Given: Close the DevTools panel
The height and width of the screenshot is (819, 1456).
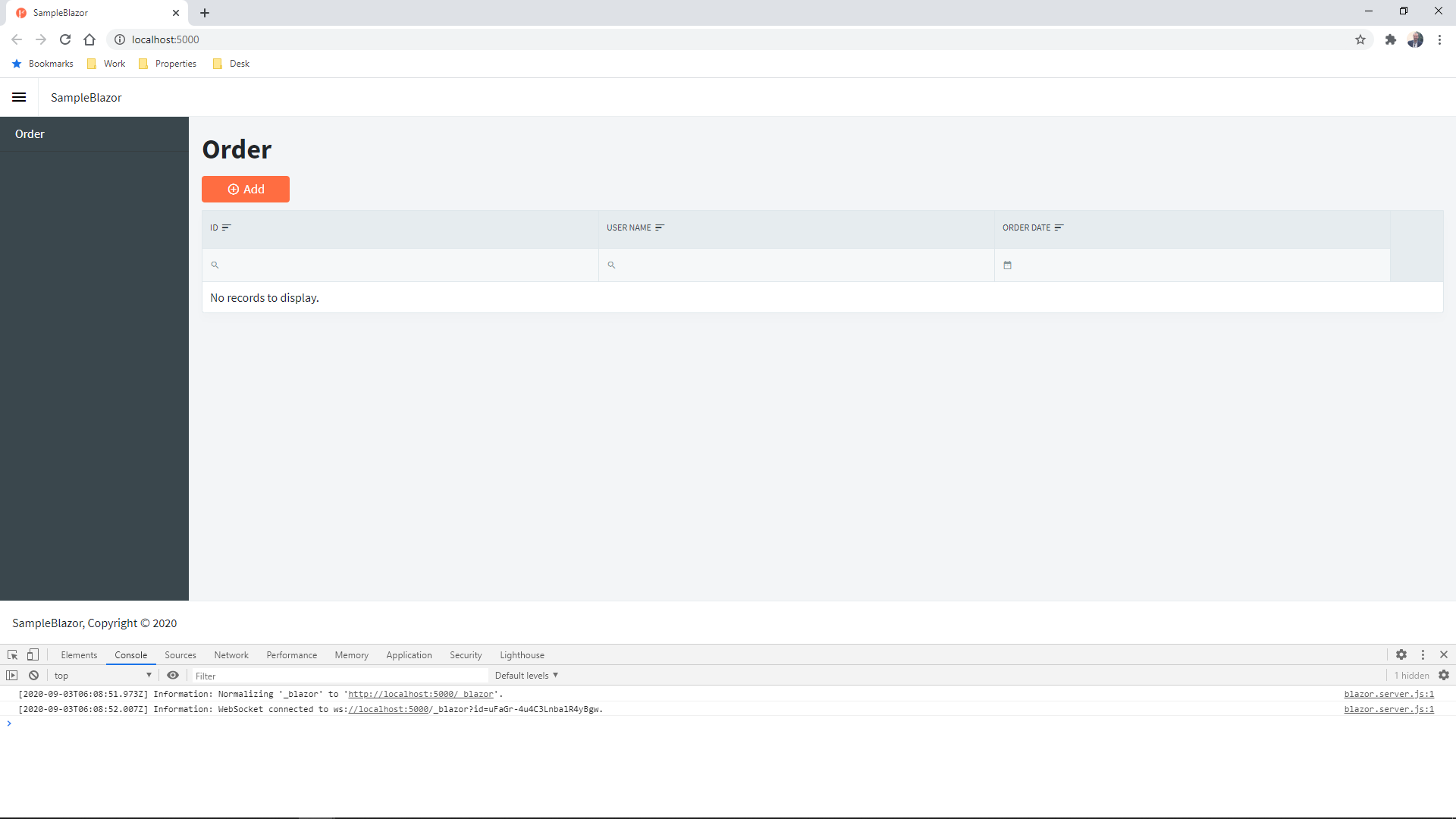Looking at the screenshot, I should pos(1444,654).
